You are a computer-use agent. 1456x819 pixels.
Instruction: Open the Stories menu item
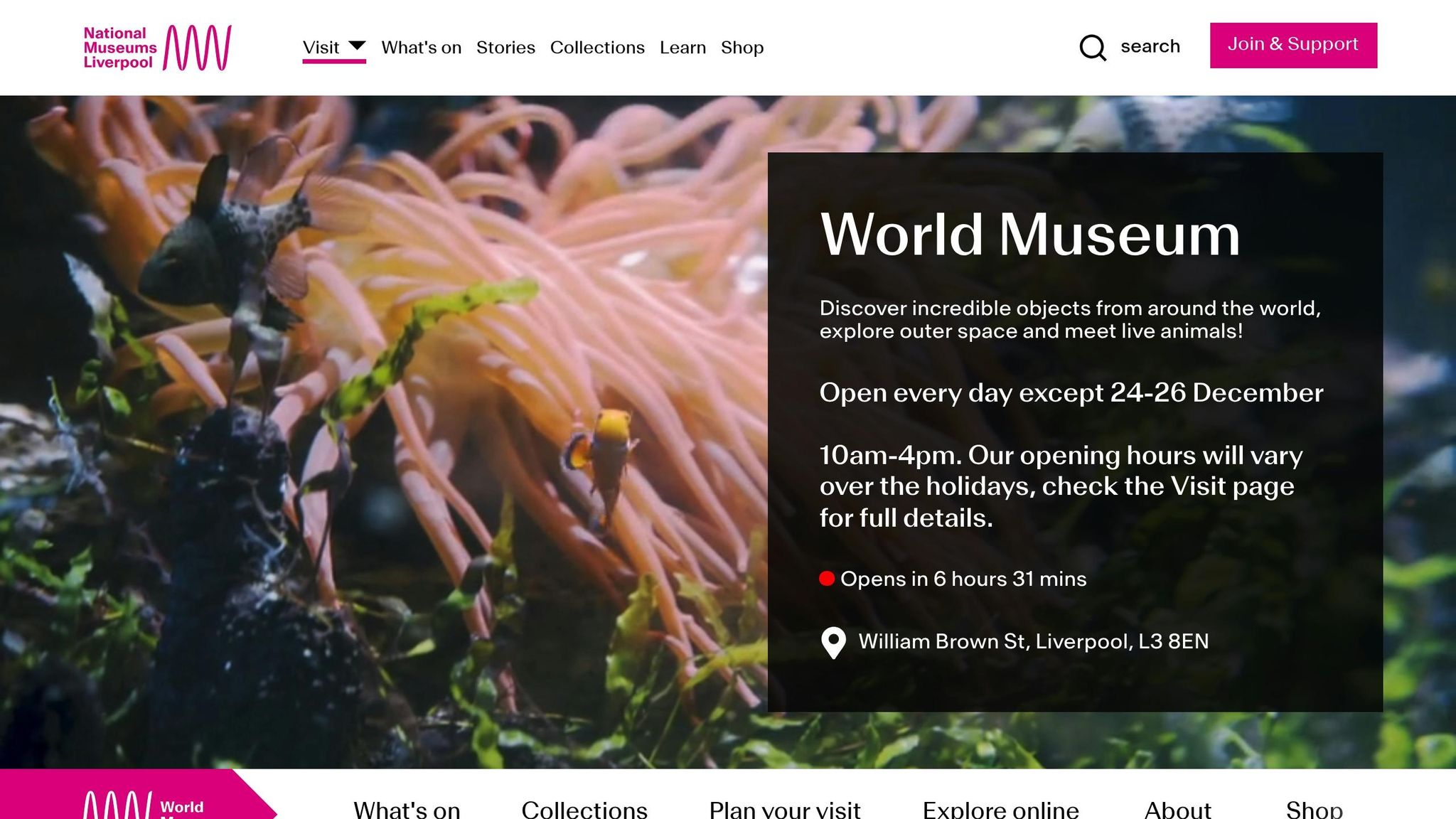505,47
